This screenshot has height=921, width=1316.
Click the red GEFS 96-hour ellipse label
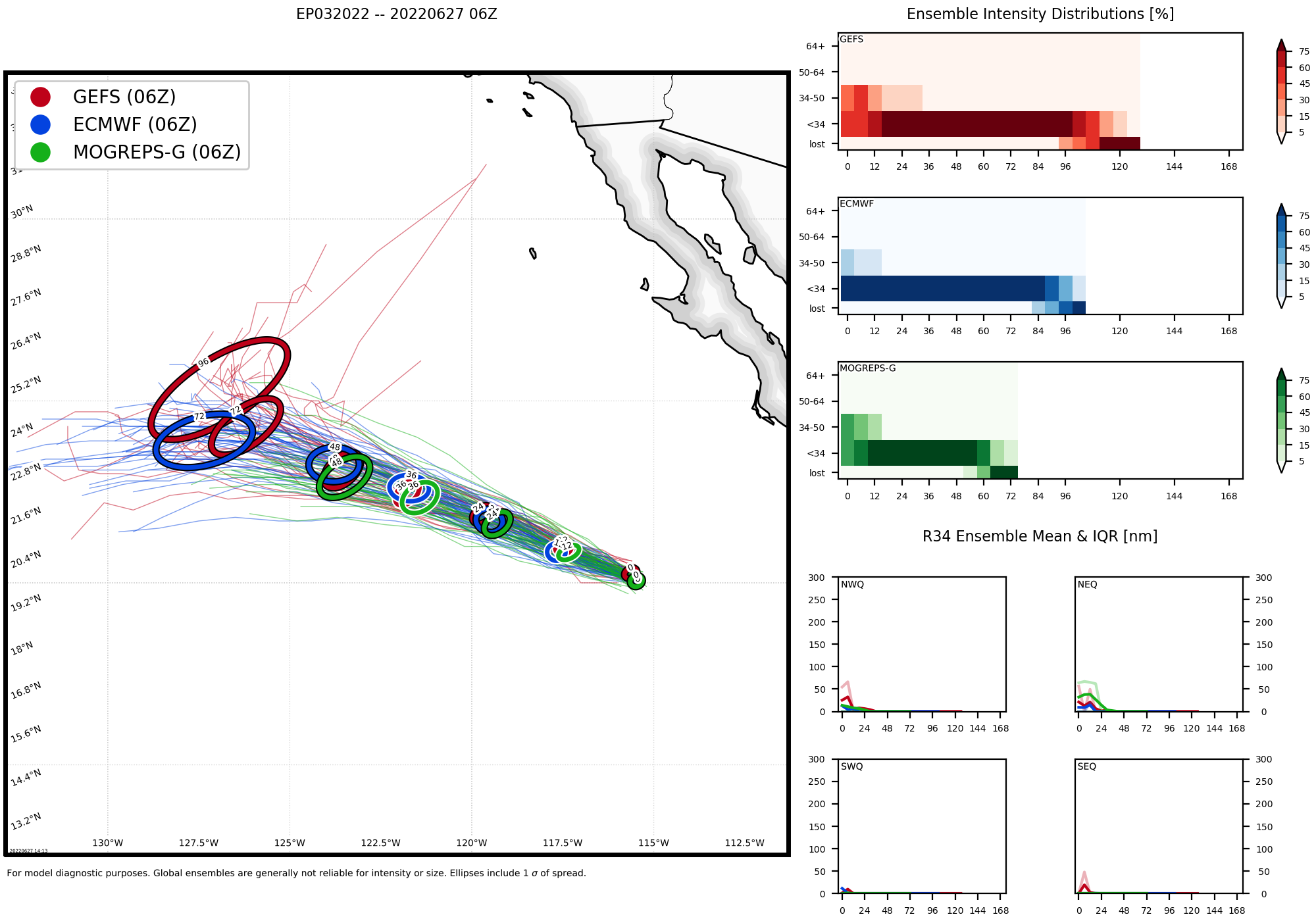pyautogui.click(x=203, y=362)
